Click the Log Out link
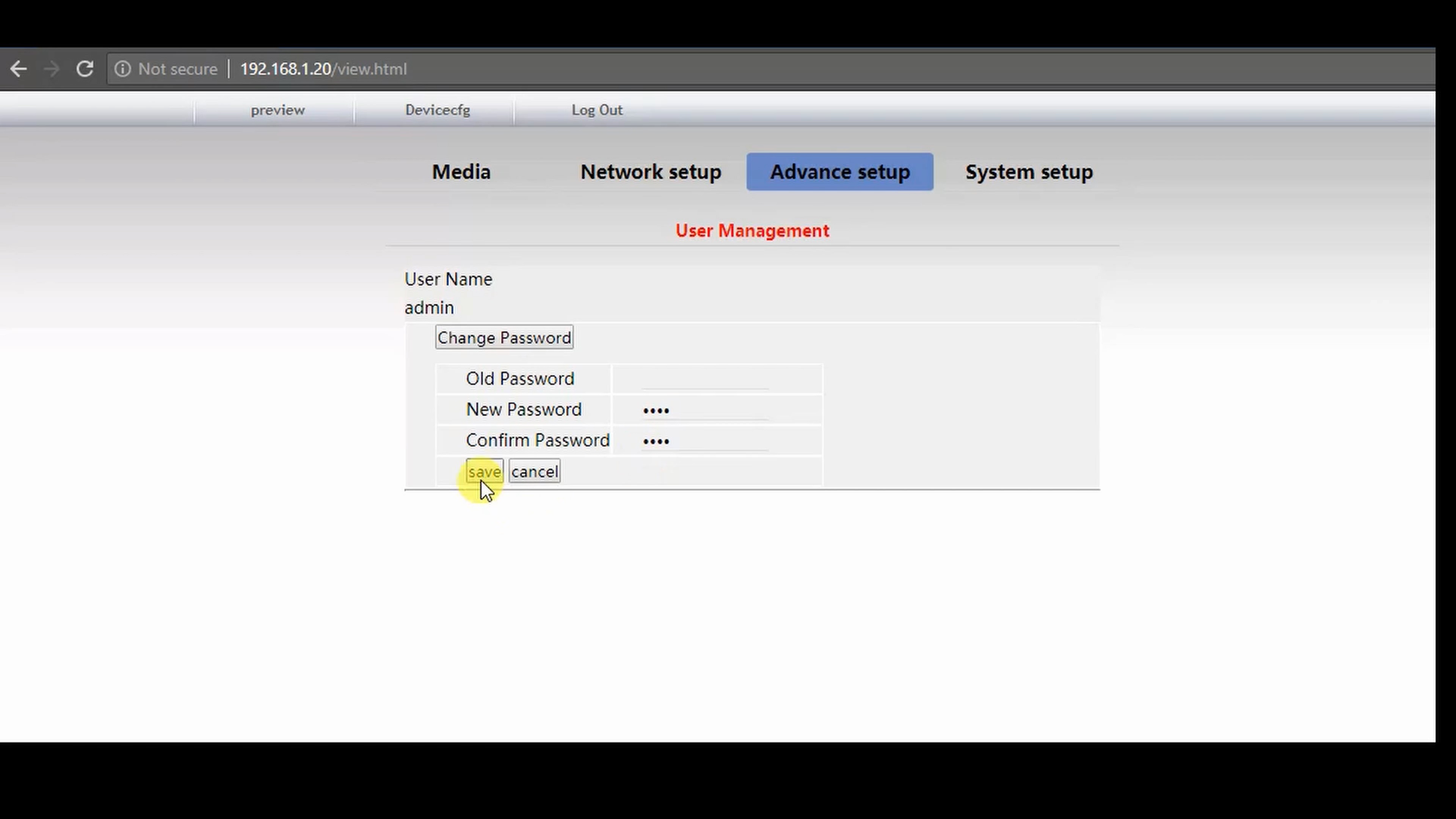Viewport: 1456px width, 819px height. (597, 110)
